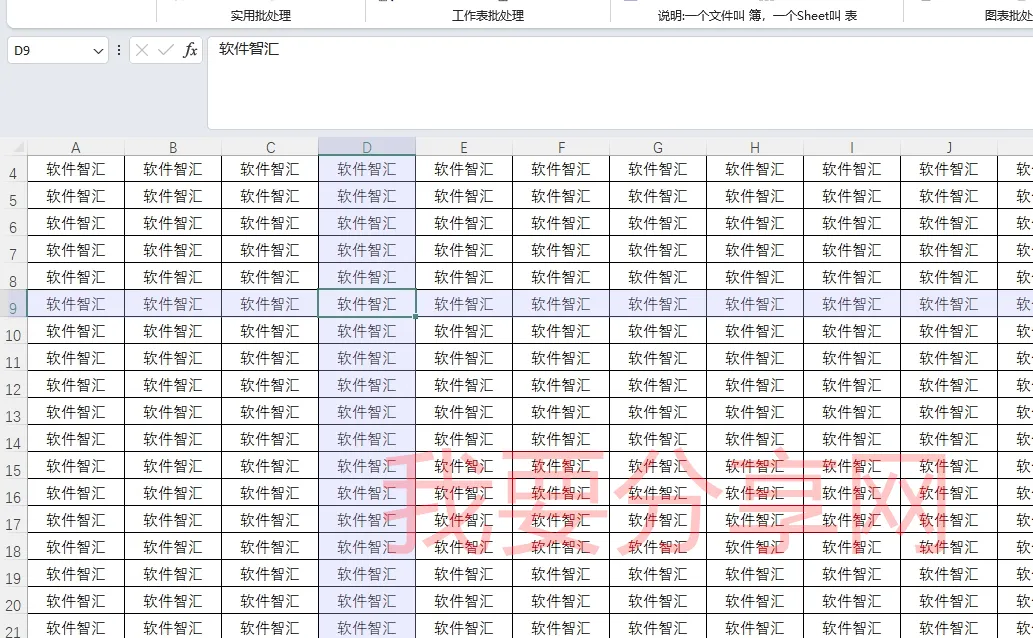
Task: Select column J header
Action: (949, 147)
